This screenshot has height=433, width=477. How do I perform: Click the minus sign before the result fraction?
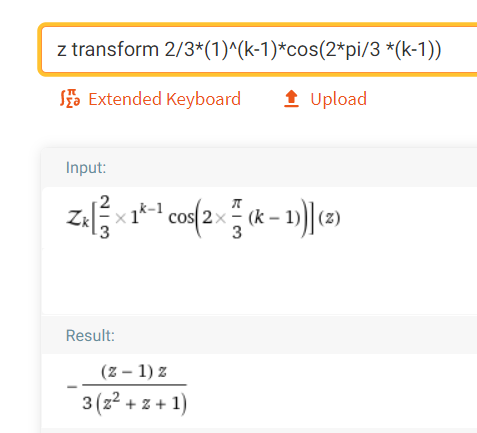click(72, 387)
